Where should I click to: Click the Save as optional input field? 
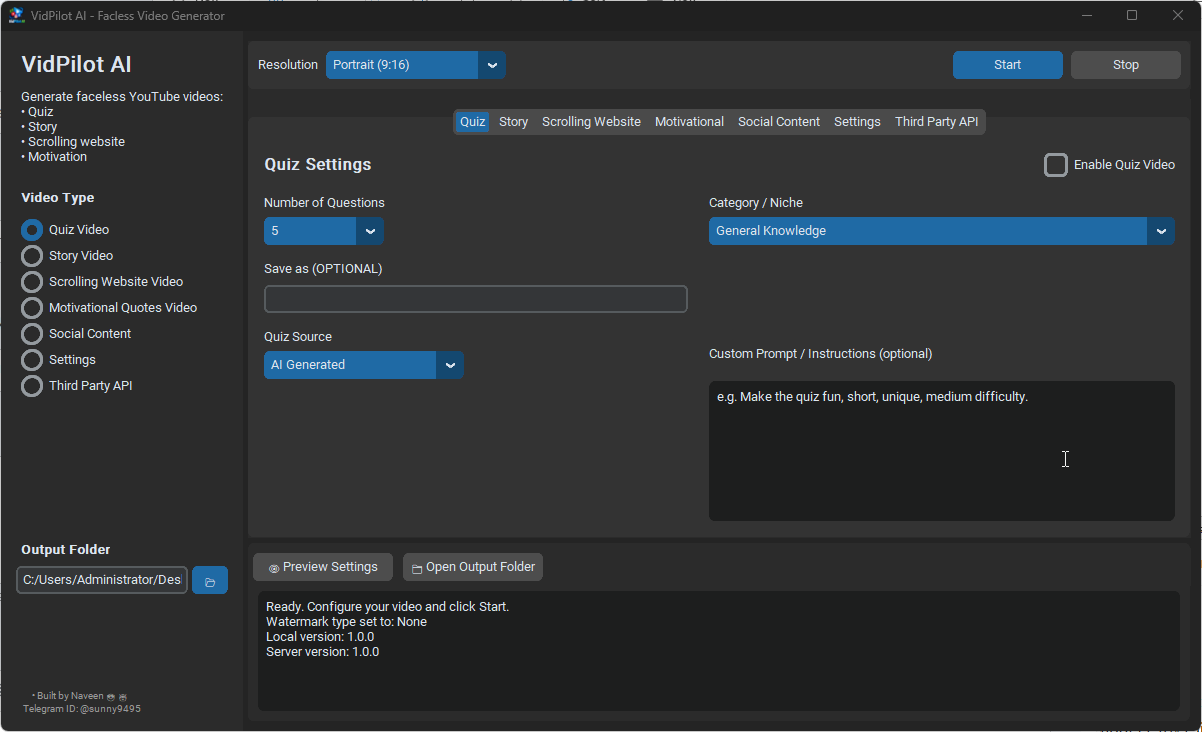[x=475, y=298]
